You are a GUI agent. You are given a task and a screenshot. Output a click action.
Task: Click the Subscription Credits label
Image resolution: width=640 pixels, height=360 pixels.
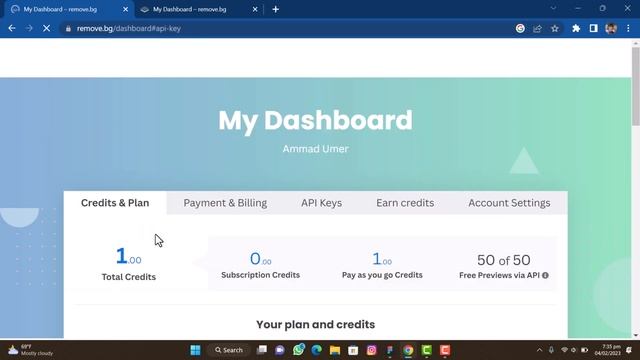click(260, 275)
